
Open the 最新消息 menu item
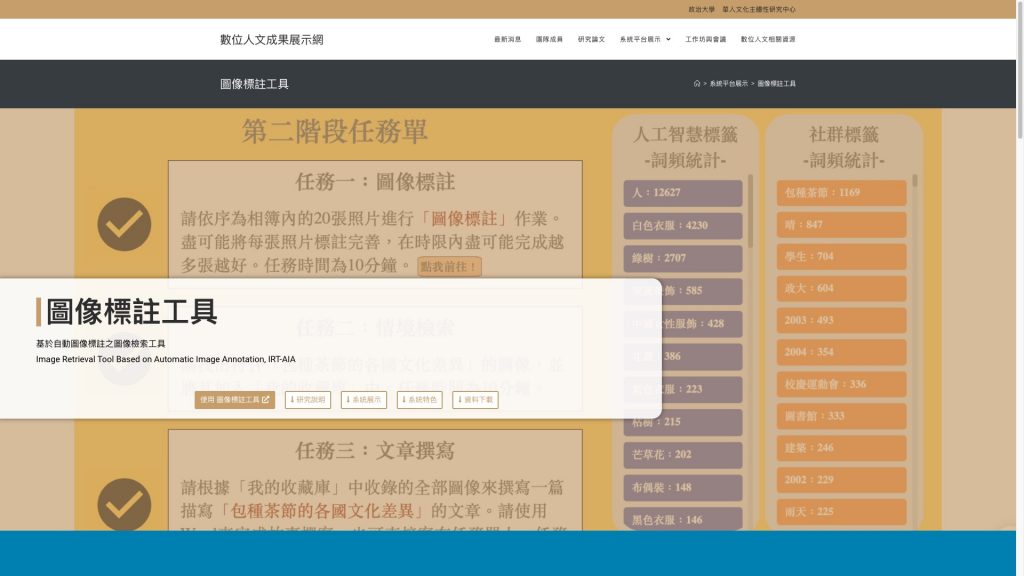coord(507,40)
